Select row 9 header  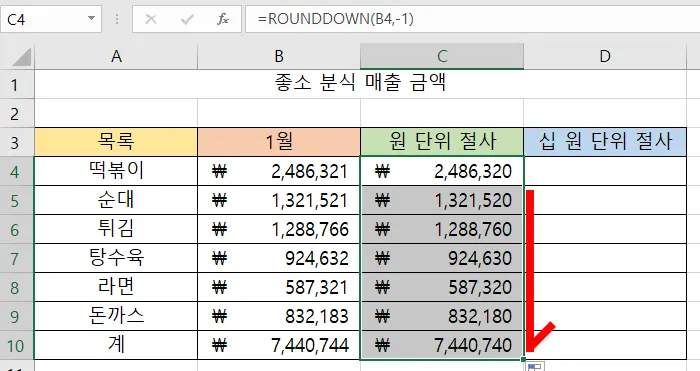click(17, 317)
